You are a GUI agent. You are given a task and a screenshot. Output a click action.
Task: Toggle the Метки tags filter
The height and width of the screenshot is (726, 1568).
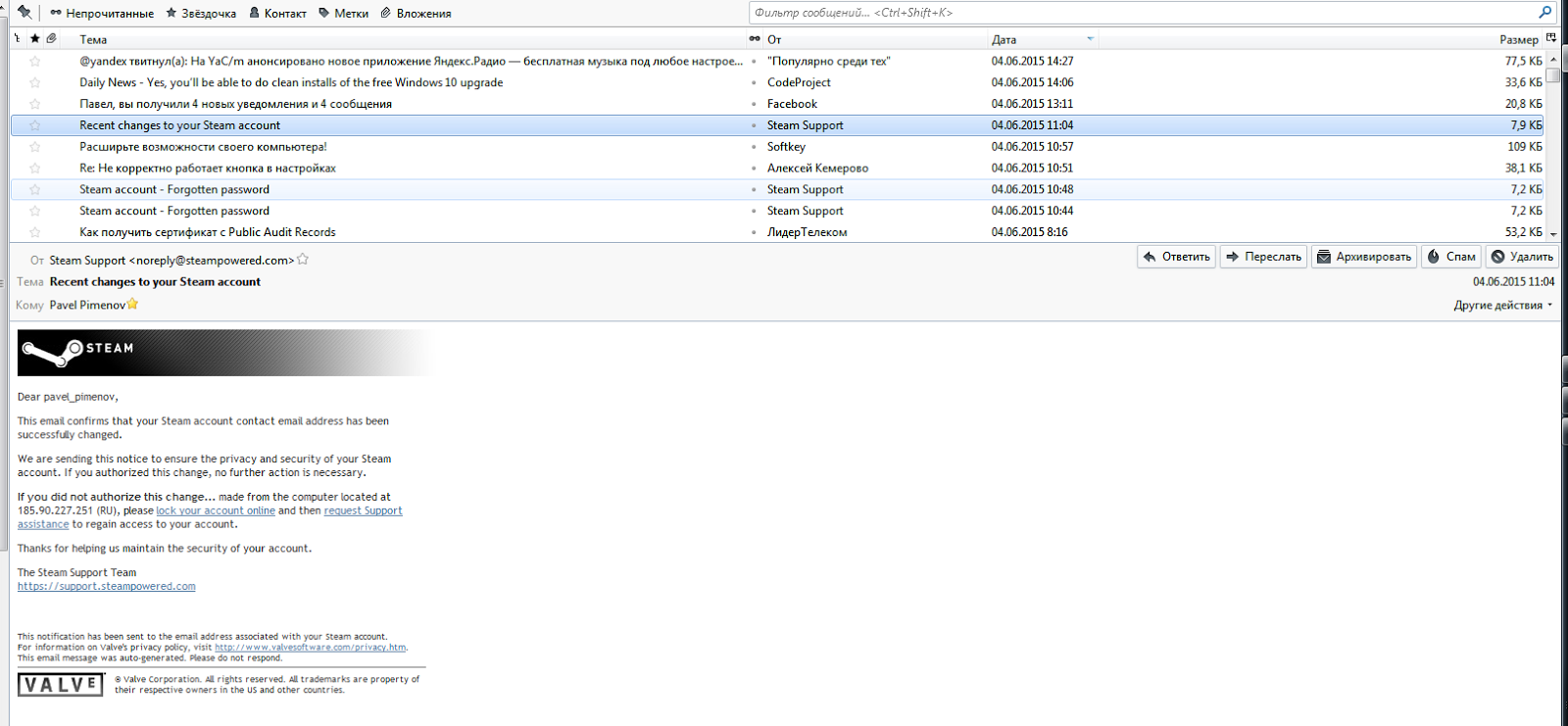pyautogui.click(x=344, y=14)
